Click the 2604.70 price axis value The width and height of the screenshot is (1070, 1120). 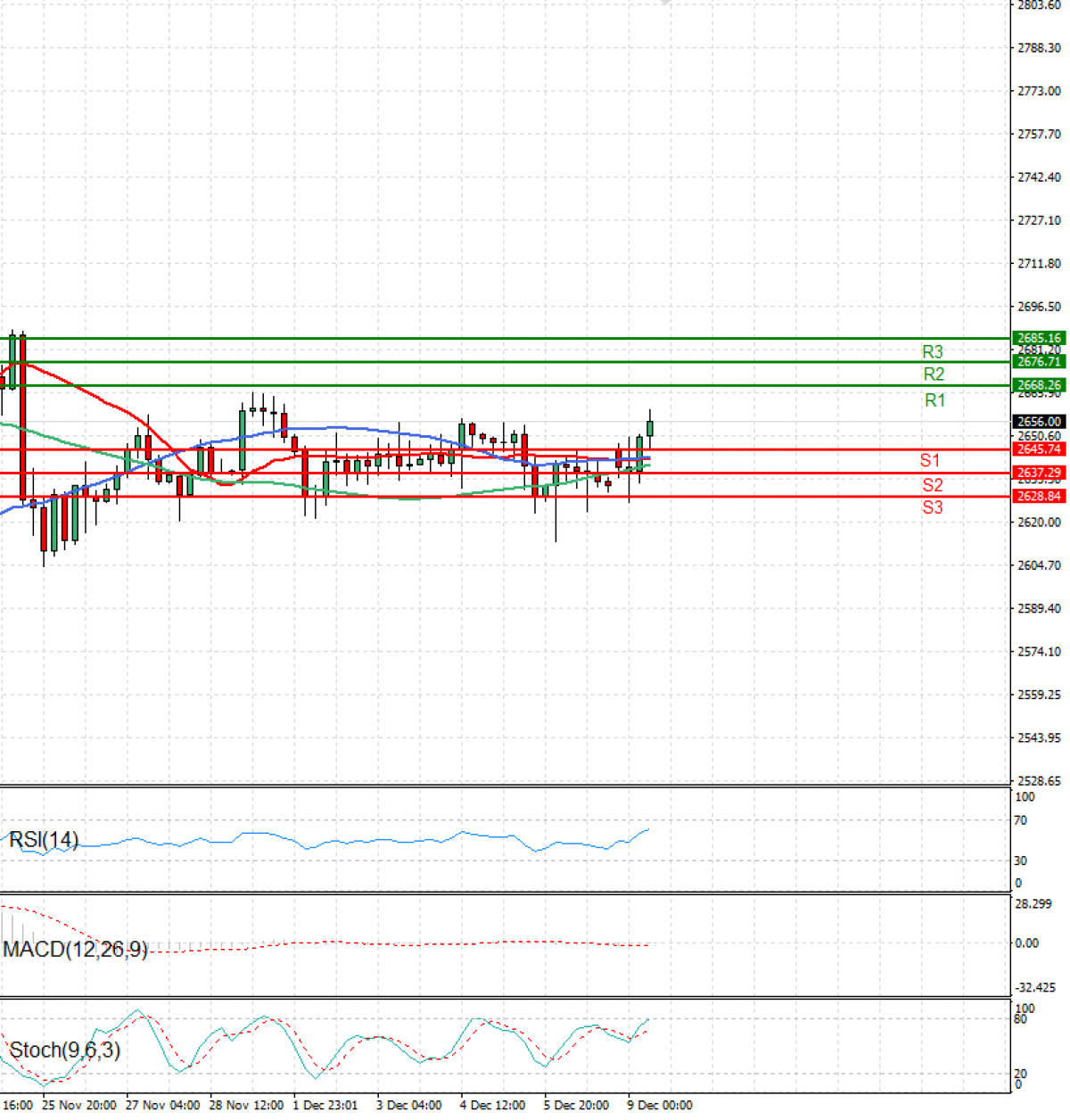(1039, 565)
